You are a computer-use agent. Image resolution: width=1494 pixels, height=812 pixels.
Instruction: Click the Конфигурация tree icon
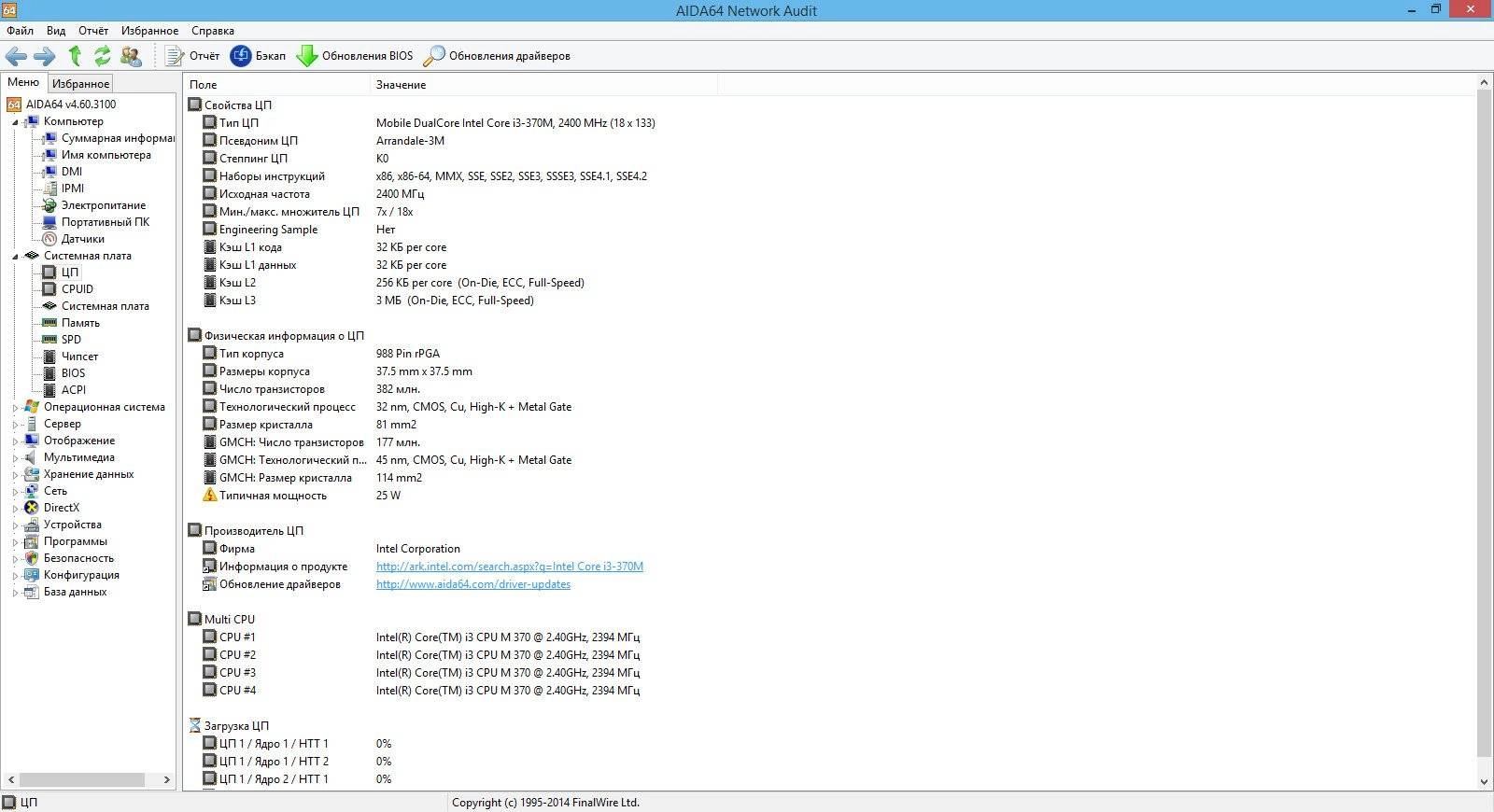tap(31, 575)
